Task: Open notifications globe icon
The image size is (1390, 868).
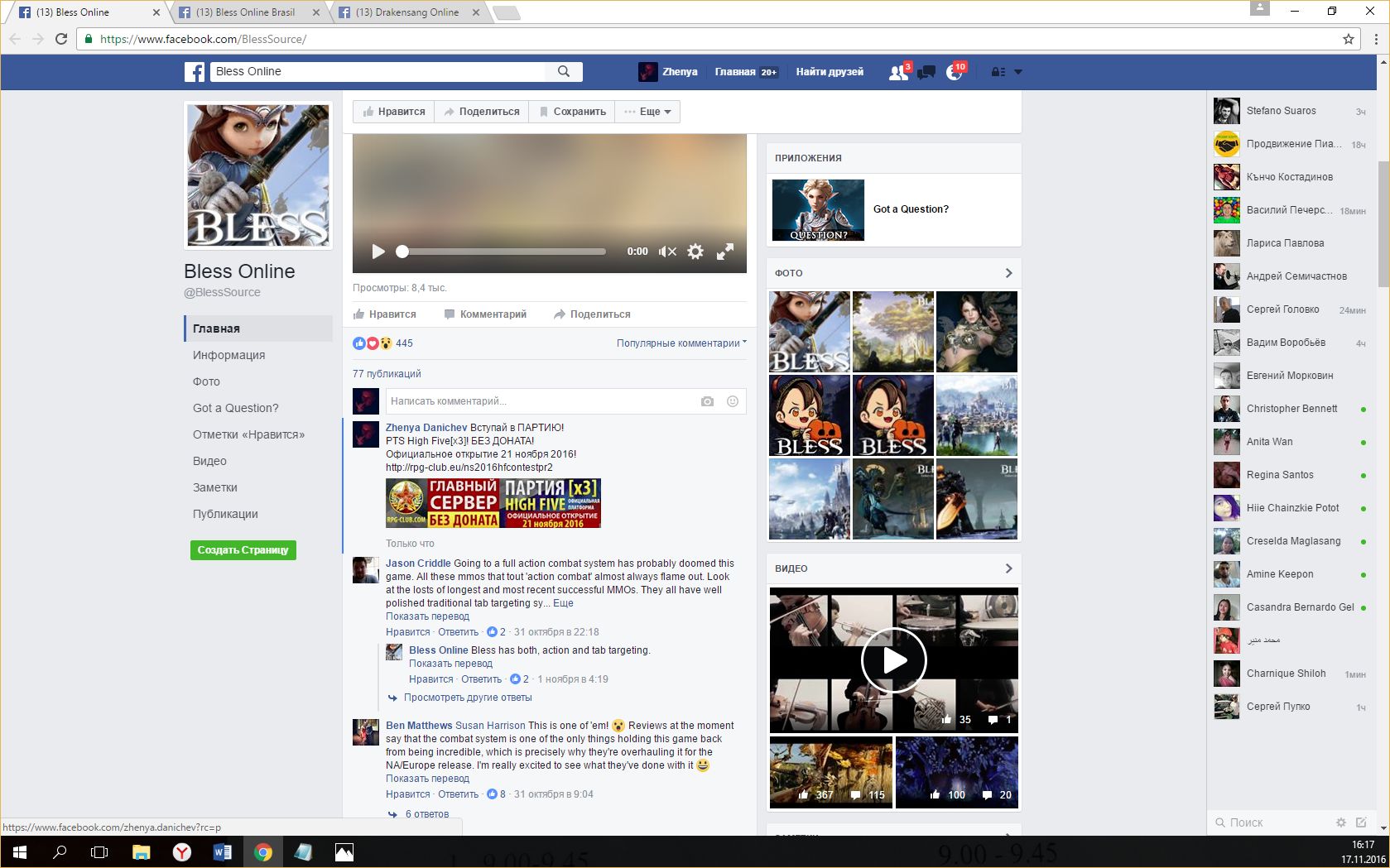Action: pyautogui.click(x=954, y=73)
